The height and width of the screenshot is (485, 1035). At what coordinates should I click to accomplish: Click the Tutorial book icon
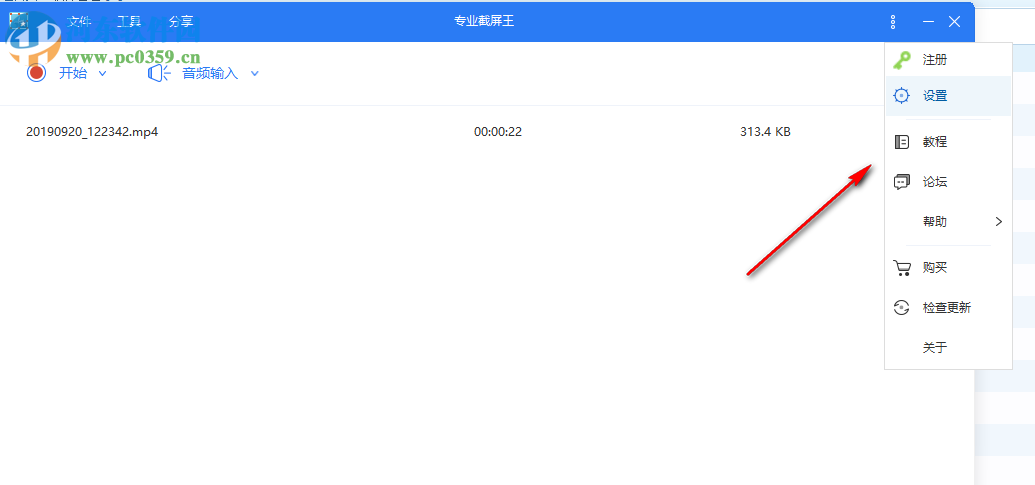[901, 142]
